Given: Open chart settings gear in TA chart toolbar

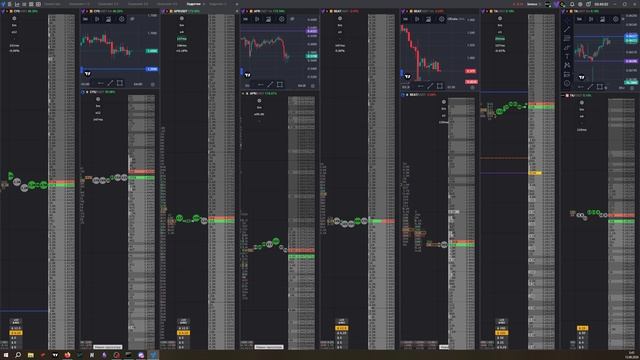Looking at the screenshot, I should click(x=616, y=19).
